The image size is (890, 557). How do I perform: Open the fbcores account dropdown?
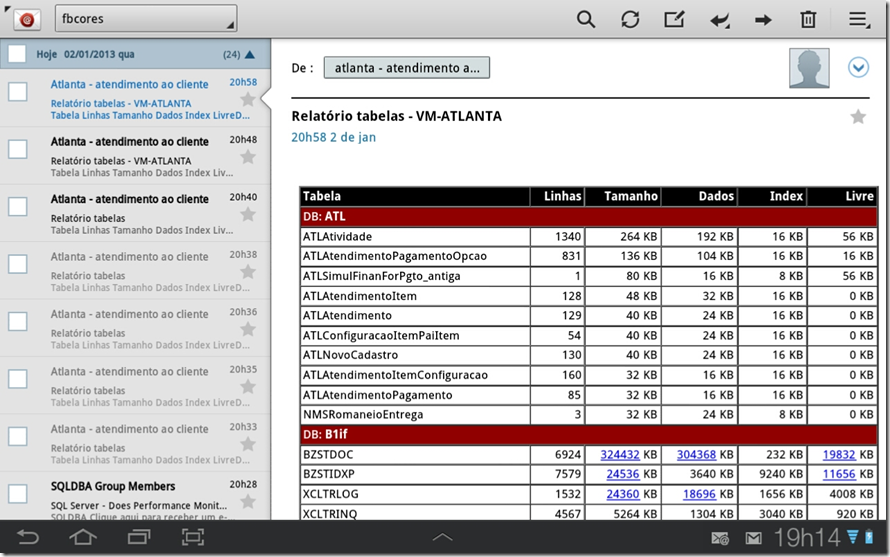pos(146,19)
